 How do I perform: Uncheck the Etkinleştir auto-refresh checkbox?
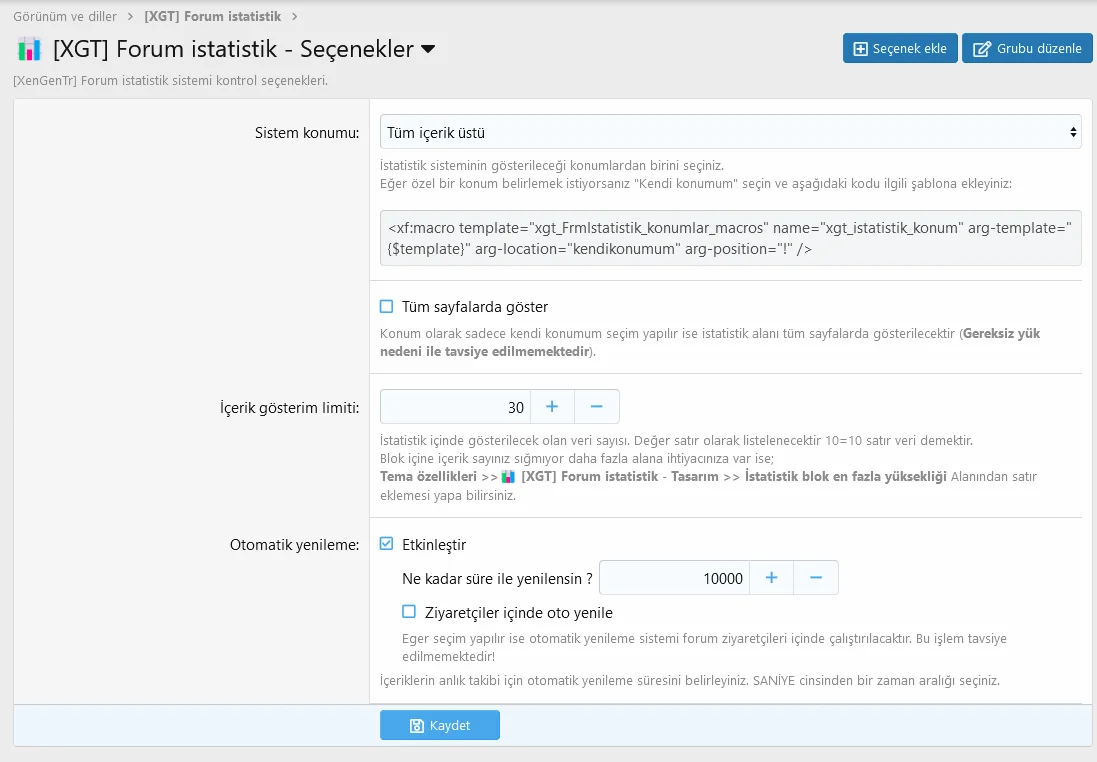(x=387, y=545)
